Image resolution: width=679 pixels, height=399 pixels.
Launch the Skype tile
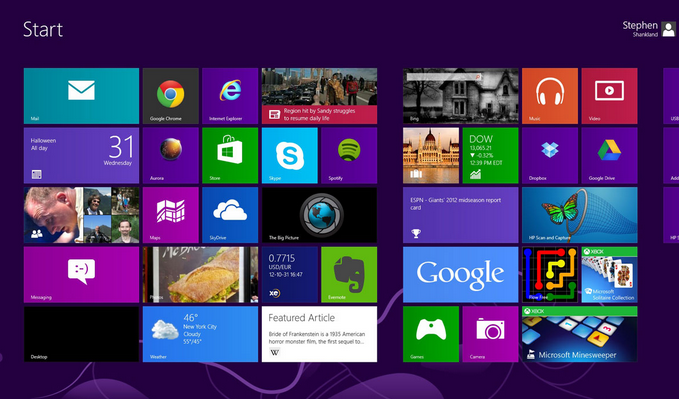click(290, 156)
